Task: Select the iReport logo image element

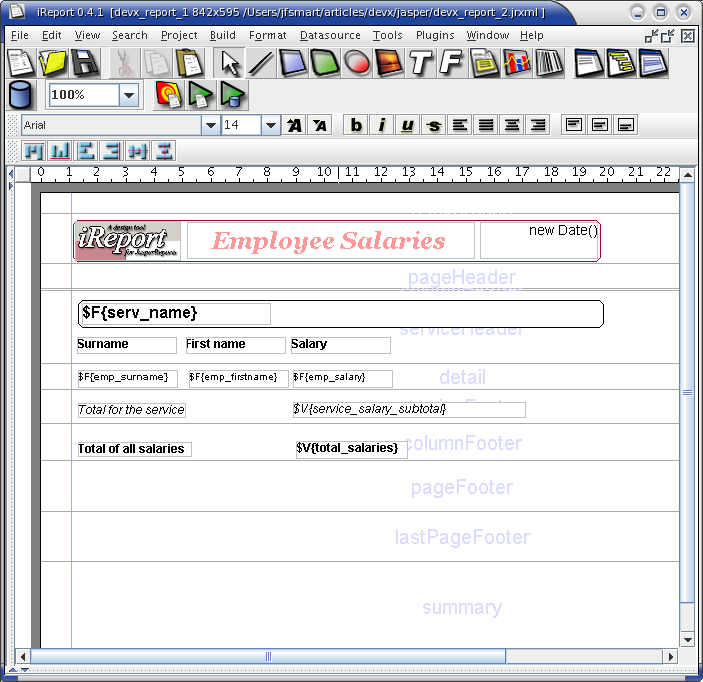Action: [x=128, y=241]
